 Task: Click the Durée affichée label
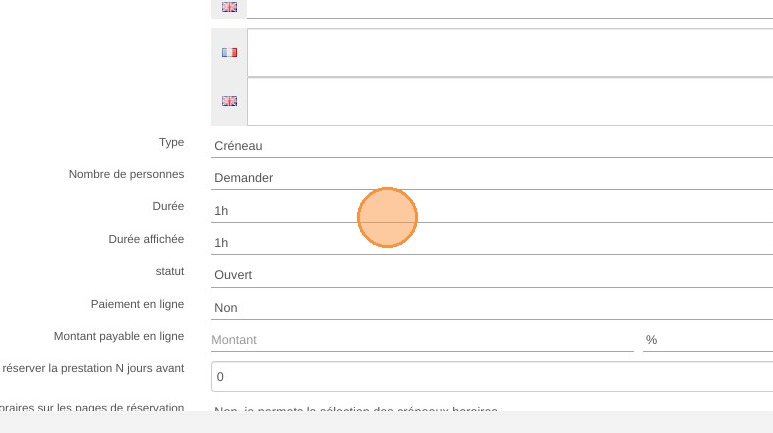pos(146,239)
